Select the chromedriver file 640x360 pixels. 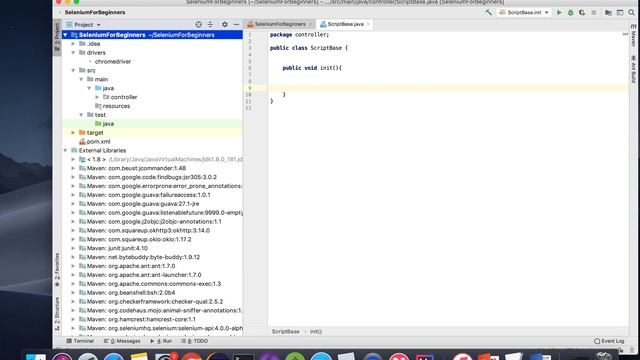[x=113, y=62]
